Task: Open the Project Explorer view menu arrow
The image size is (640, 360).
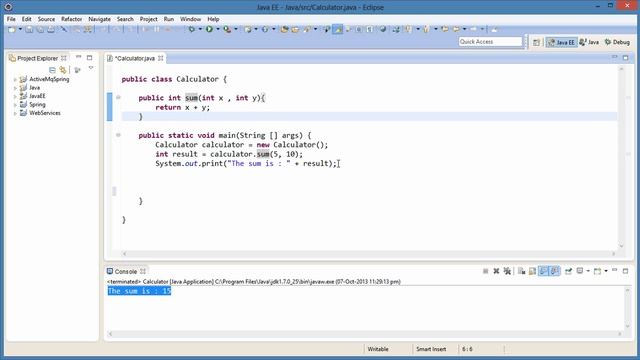Action: click(x=91, y=68)
